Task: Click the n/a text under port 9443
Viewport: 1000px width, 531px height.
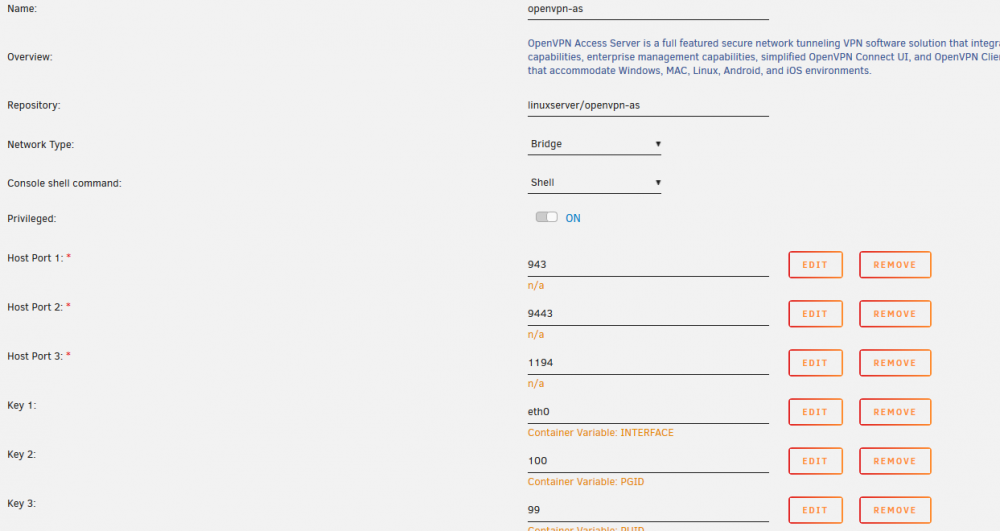Action: [536, 335]
